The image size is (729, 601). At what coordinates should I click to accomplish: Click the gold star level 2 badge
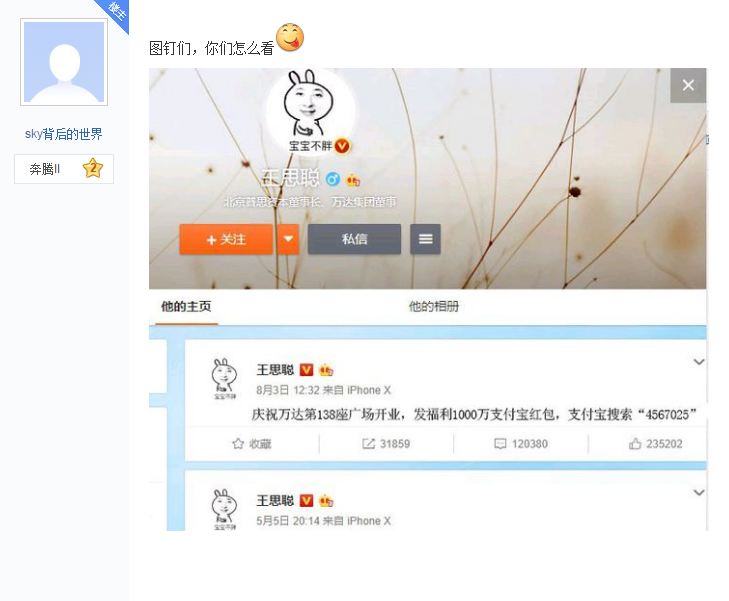(x=93, y=168)
